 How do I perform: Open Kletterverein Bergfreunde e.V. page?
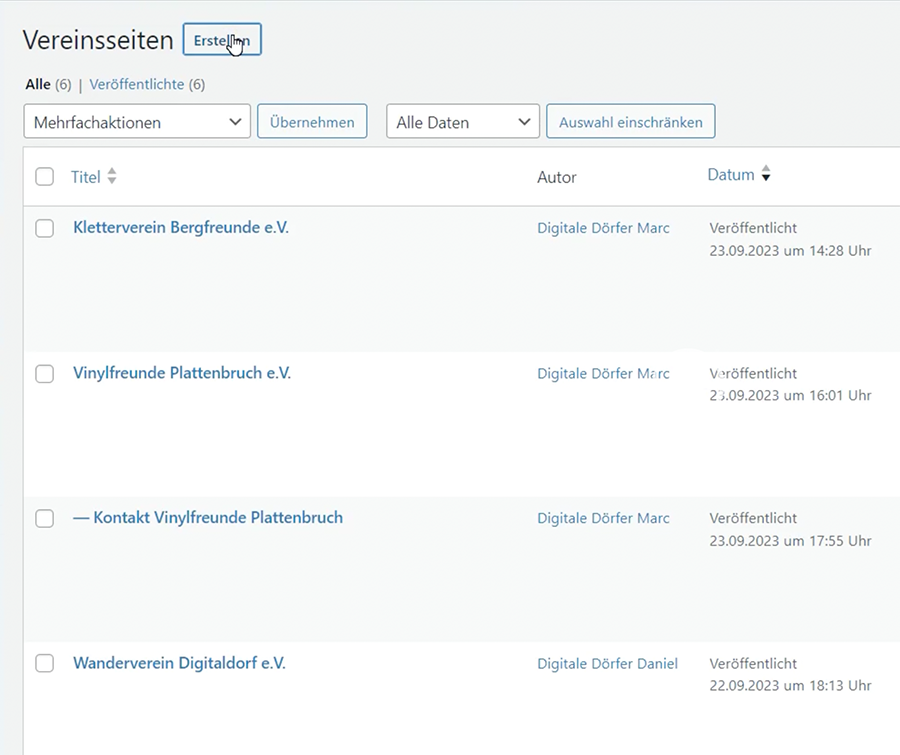click(181, 228)
